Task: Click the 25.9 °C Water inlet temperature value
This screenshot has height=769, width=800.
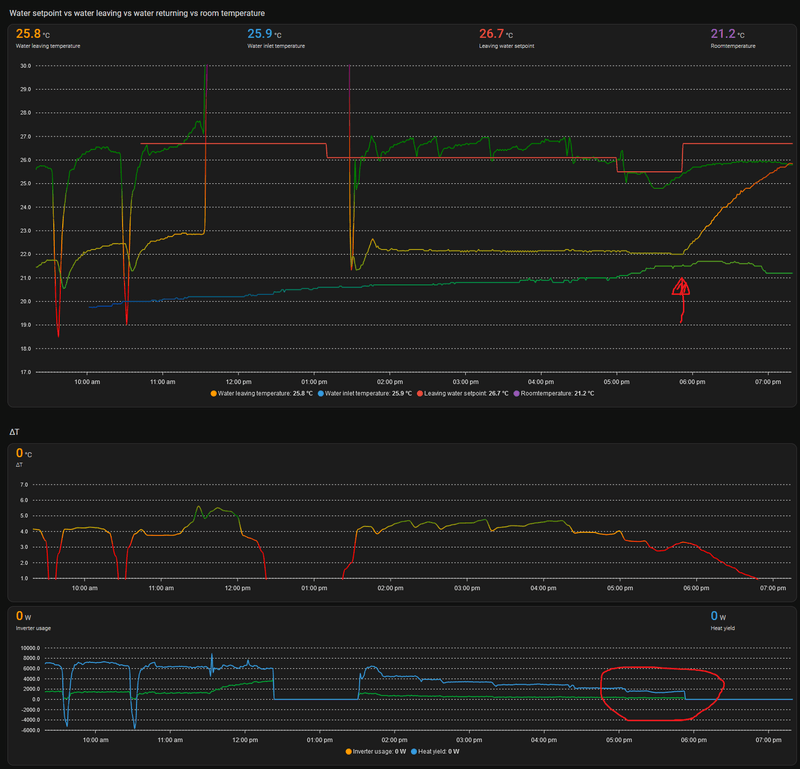Action: coord(264,34)
